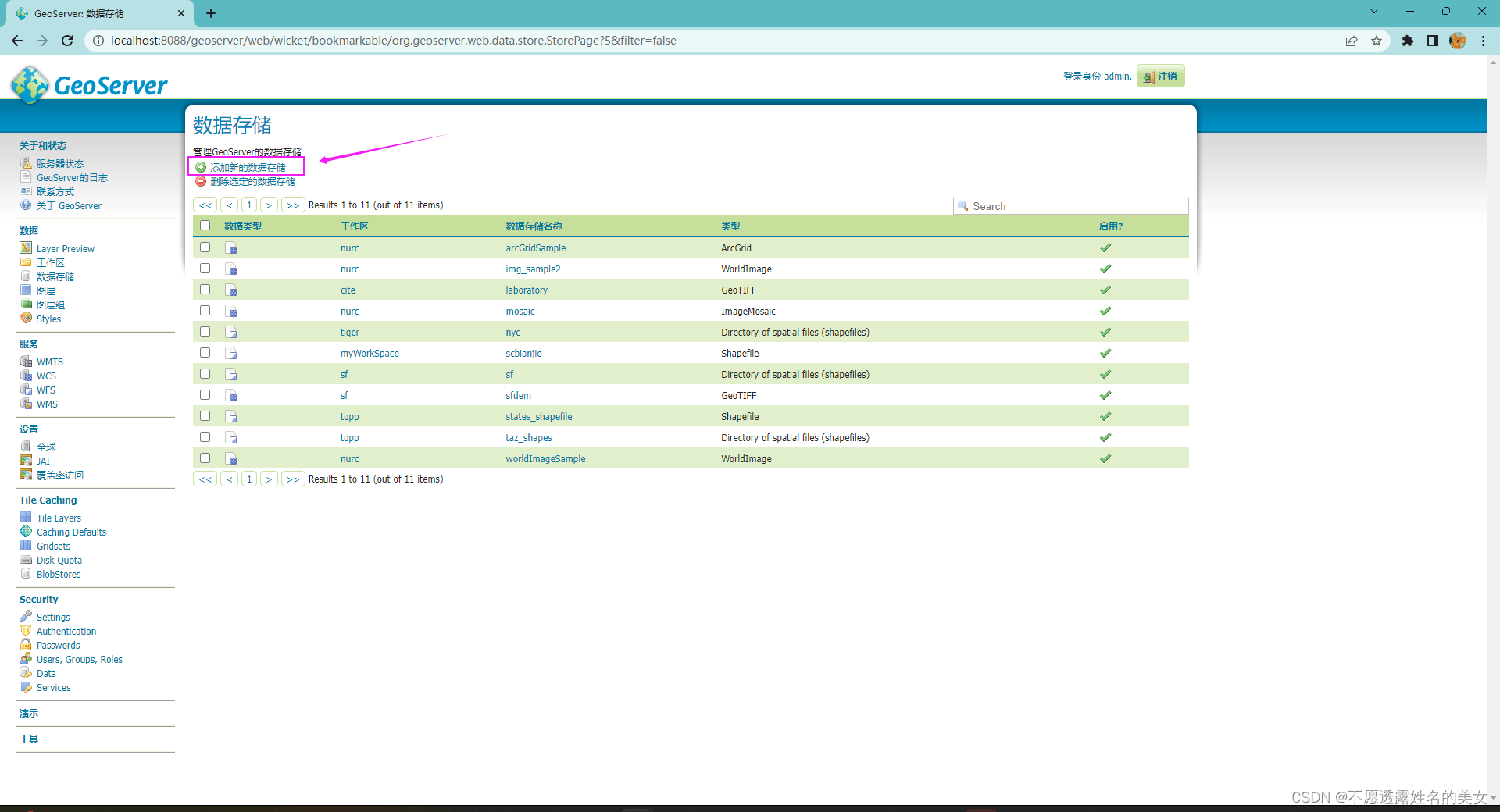Click the Security Settings wrench icon
Screen dimensions: 1500x812
click(26, 617)
